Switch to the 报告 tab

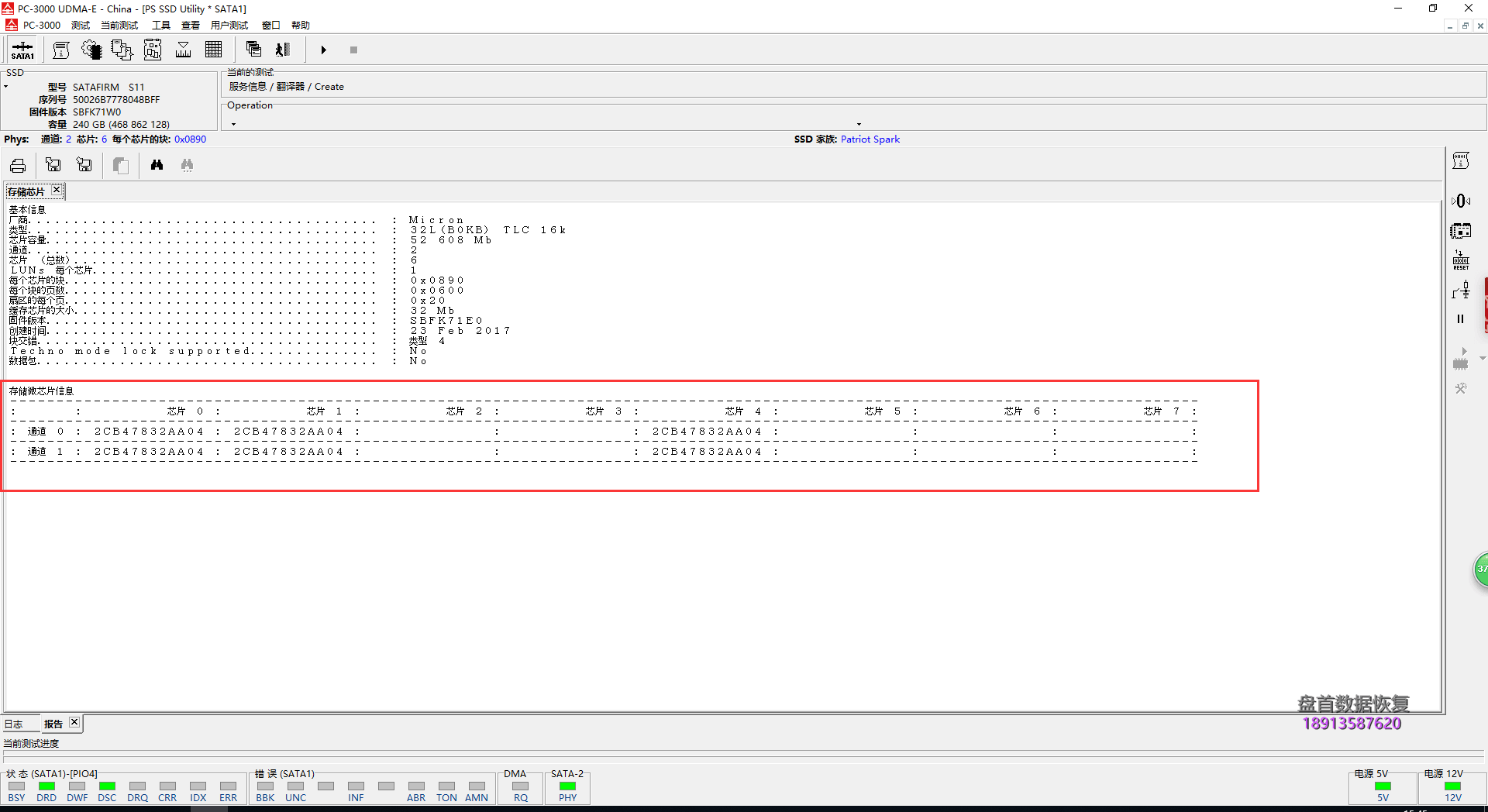coord(53,724)
